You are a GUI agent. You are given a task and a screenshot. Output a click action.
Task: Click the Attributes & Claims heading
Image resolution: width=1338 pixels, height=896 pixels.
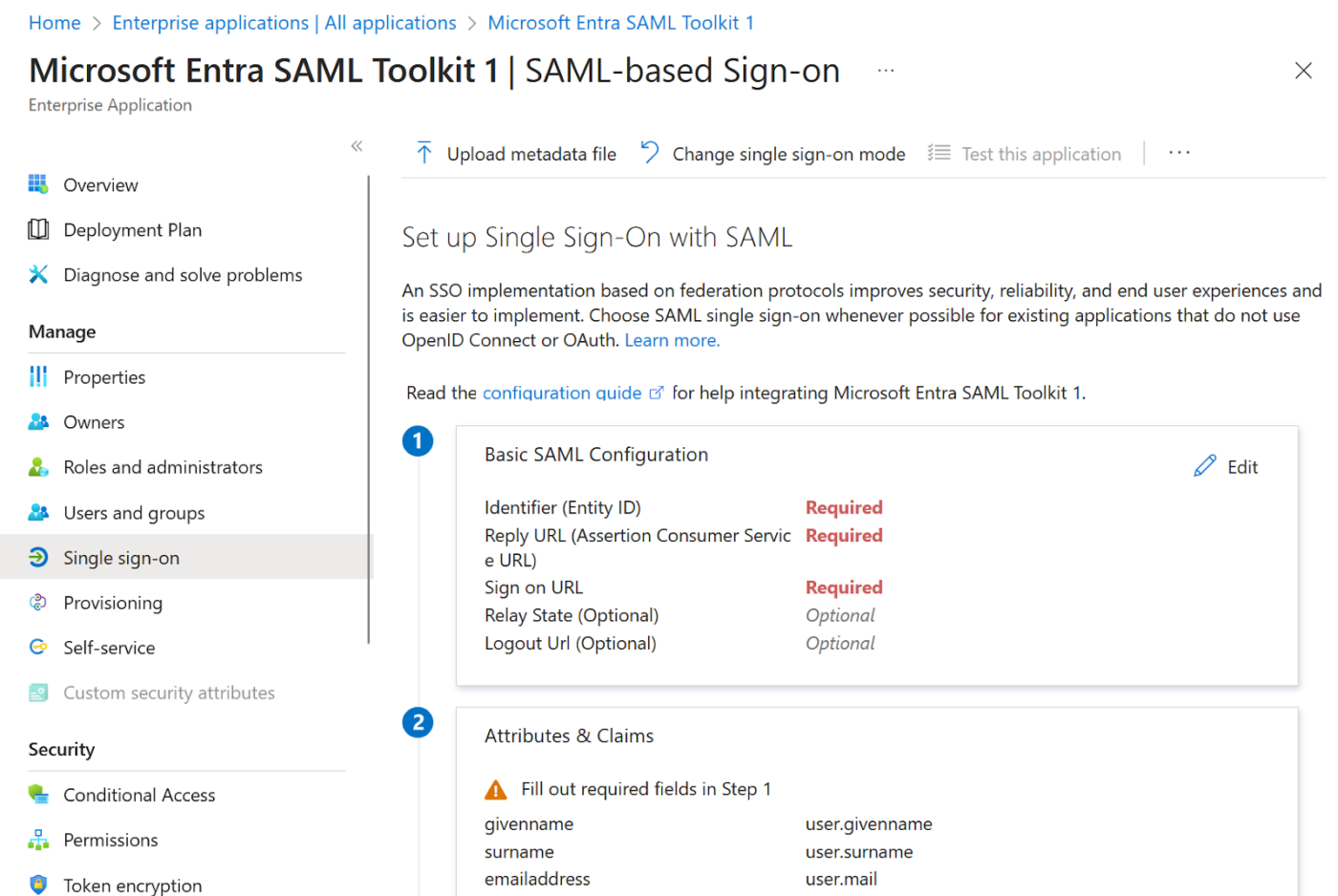pos(569,736)
